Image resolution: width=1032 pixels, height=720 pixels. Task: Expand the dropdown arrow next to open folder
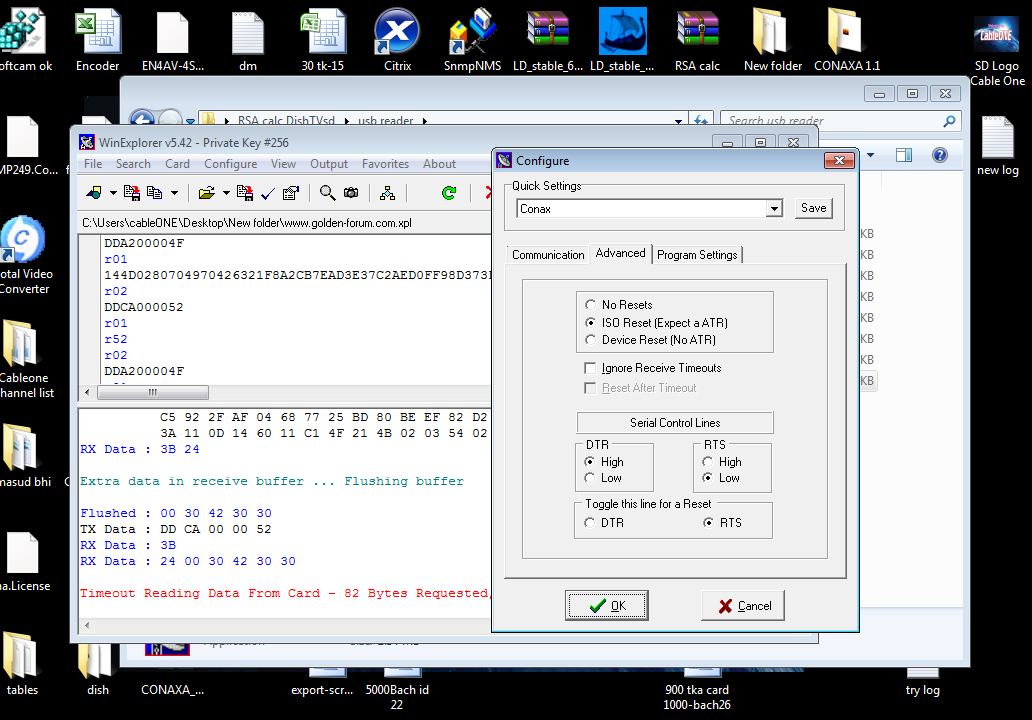(x=226, y=193)
